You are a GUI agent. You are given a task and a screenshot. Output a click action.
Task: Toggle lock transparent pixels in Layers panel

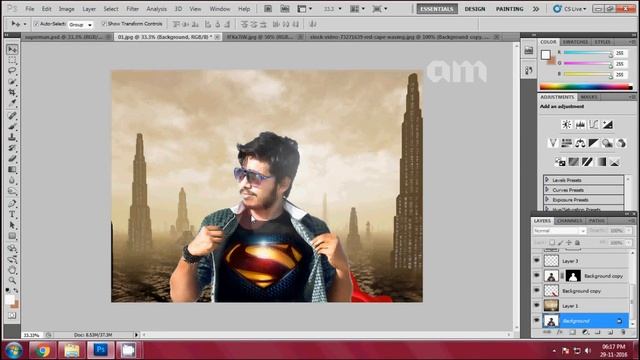pos(552,242)
